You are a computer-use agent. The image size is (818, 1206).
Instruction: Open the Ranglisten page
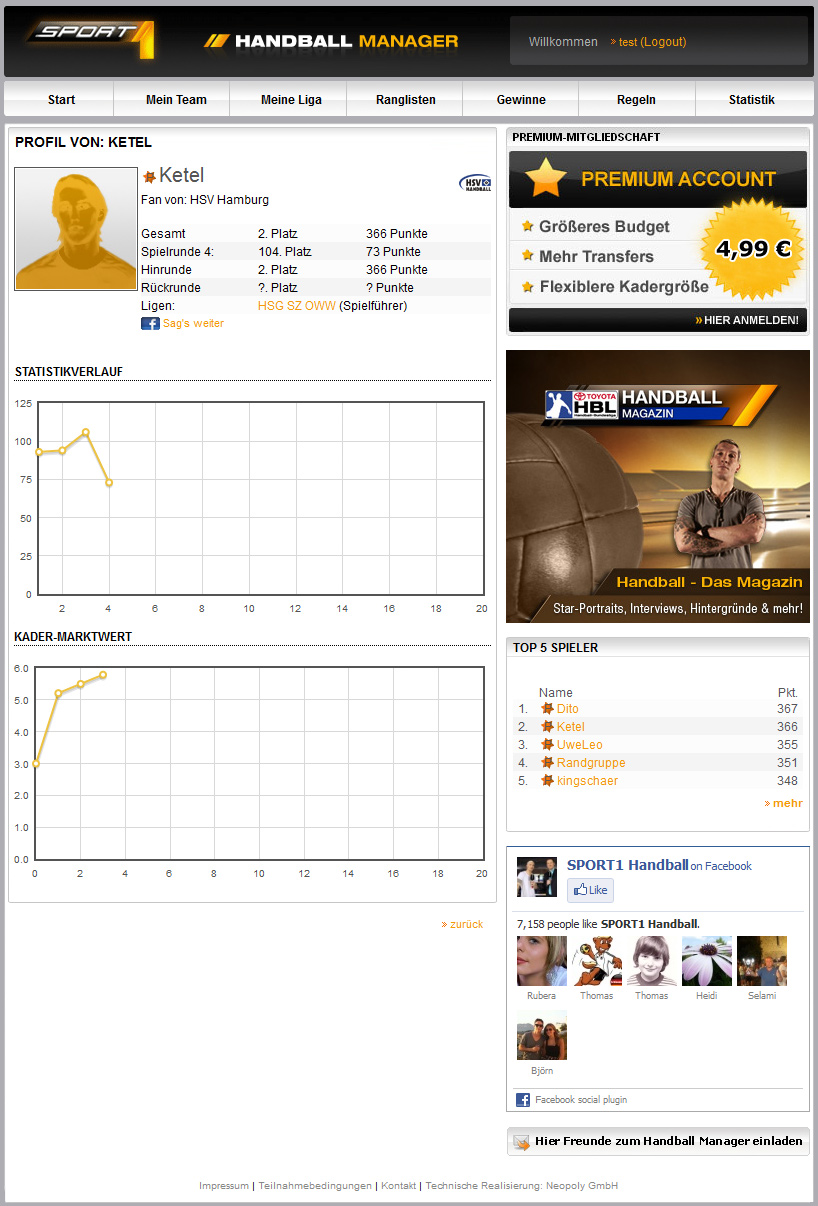[x=406, y=100]
